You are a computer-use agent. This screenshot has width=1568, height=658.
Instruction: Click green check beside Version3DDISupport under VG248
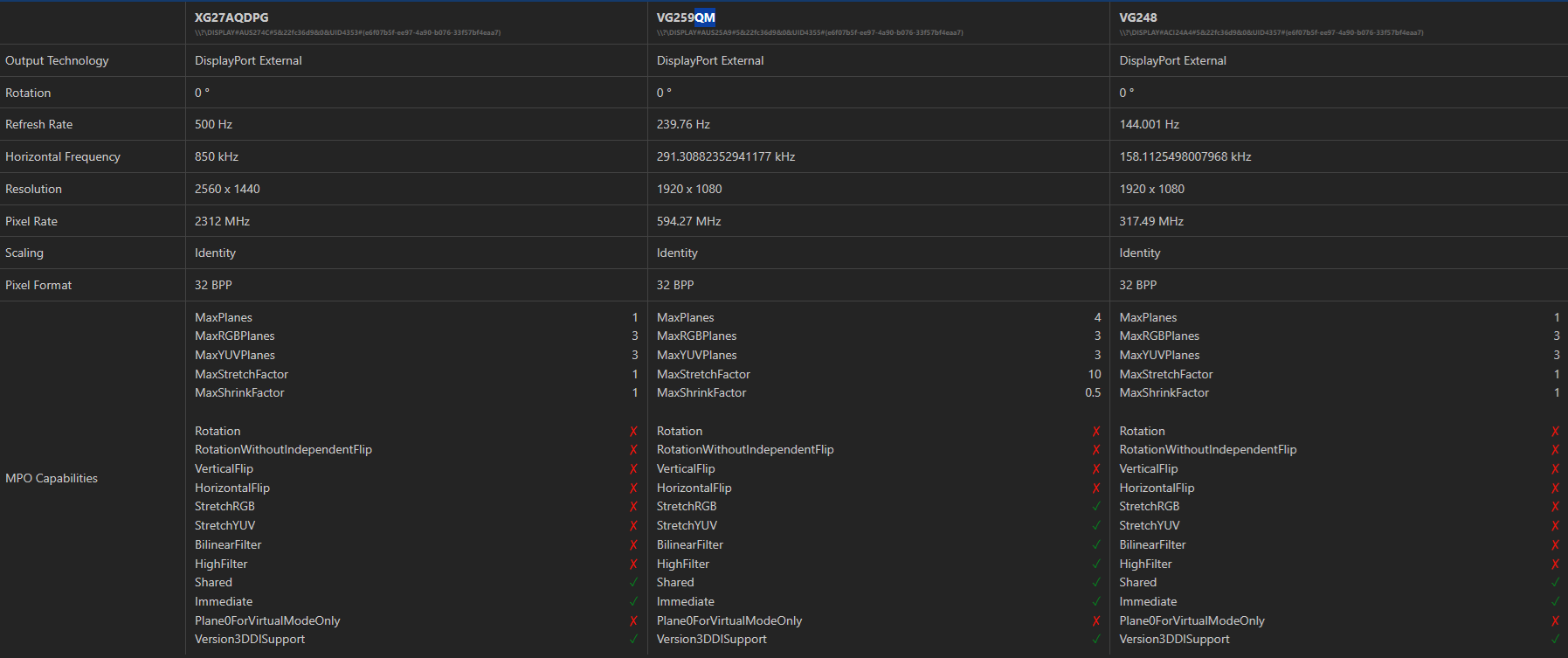tap(1555, 640)
